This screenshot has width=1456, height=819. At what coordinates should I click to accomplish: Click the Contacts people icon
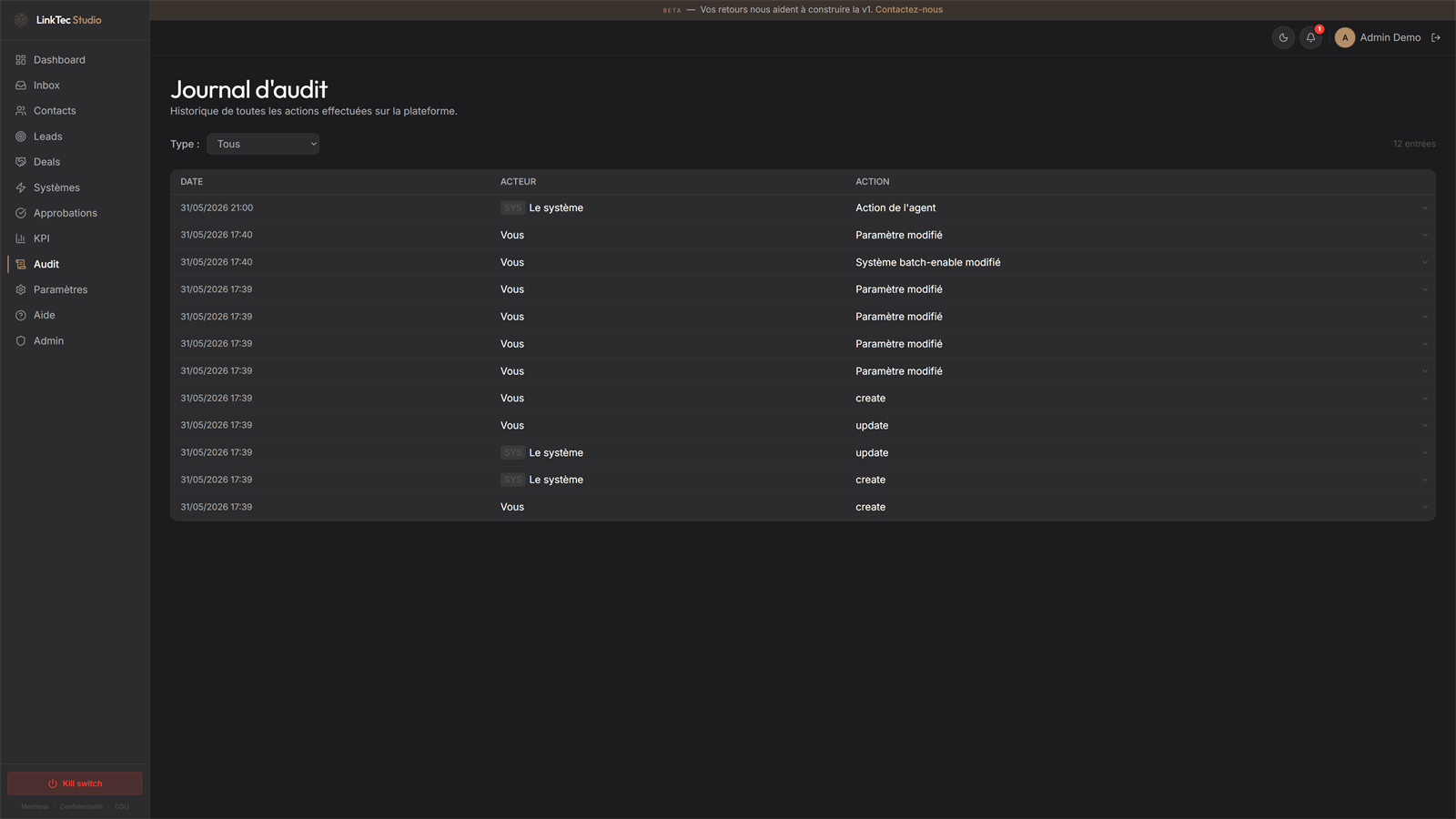(x=21, y=111)
